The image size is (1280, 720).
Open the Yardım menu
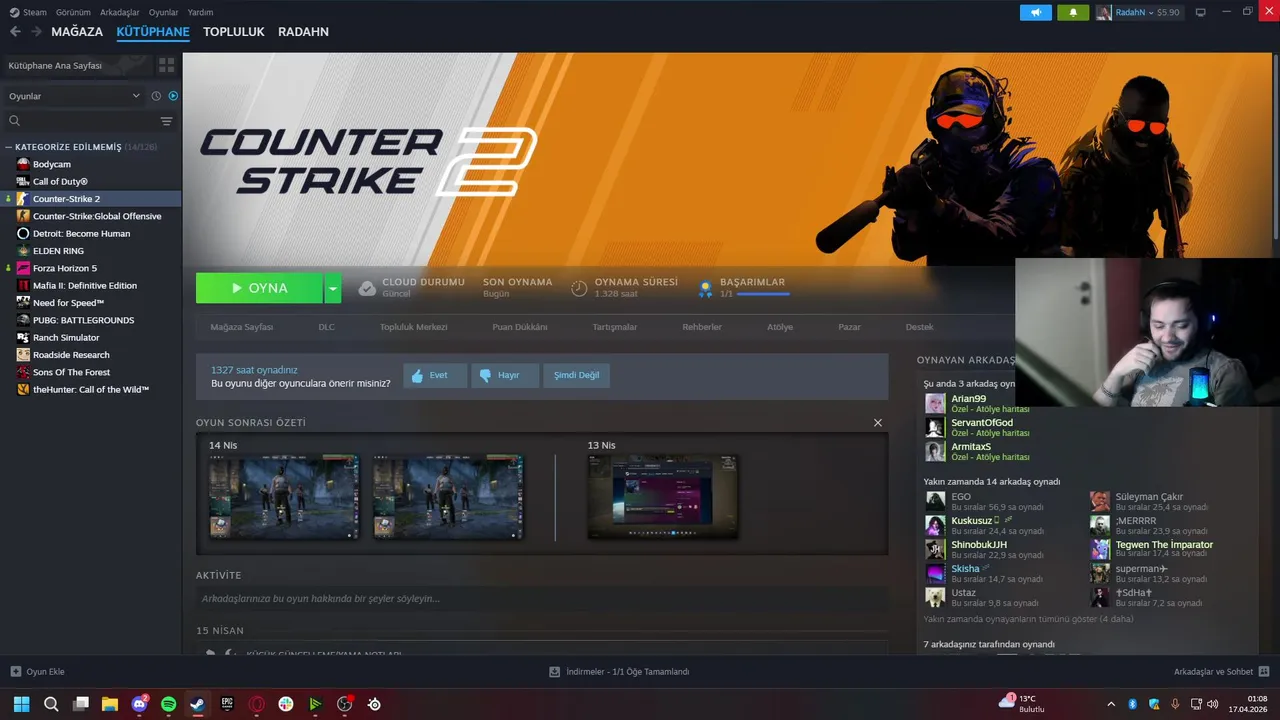[x=200, y=12]
